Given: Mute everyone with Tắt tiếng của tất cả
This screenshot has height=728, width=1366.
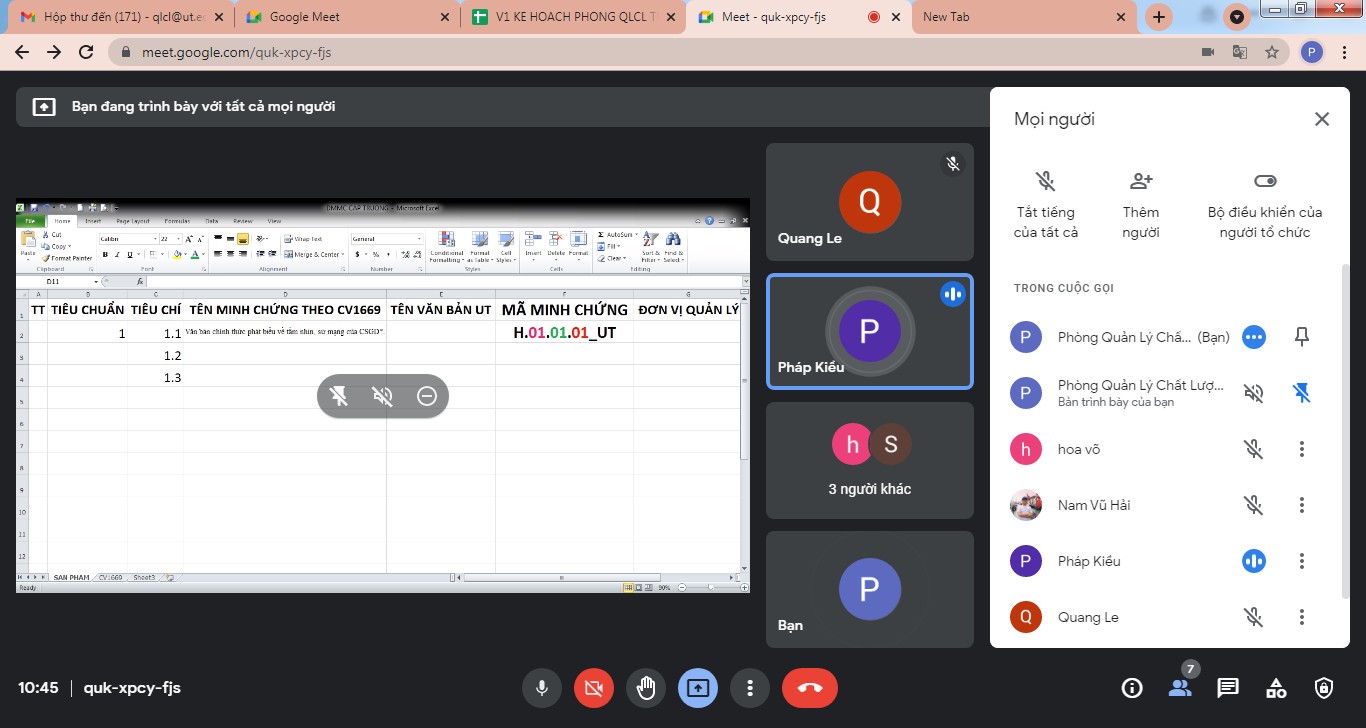Looking at the screenshot, I should (1045, 204).
